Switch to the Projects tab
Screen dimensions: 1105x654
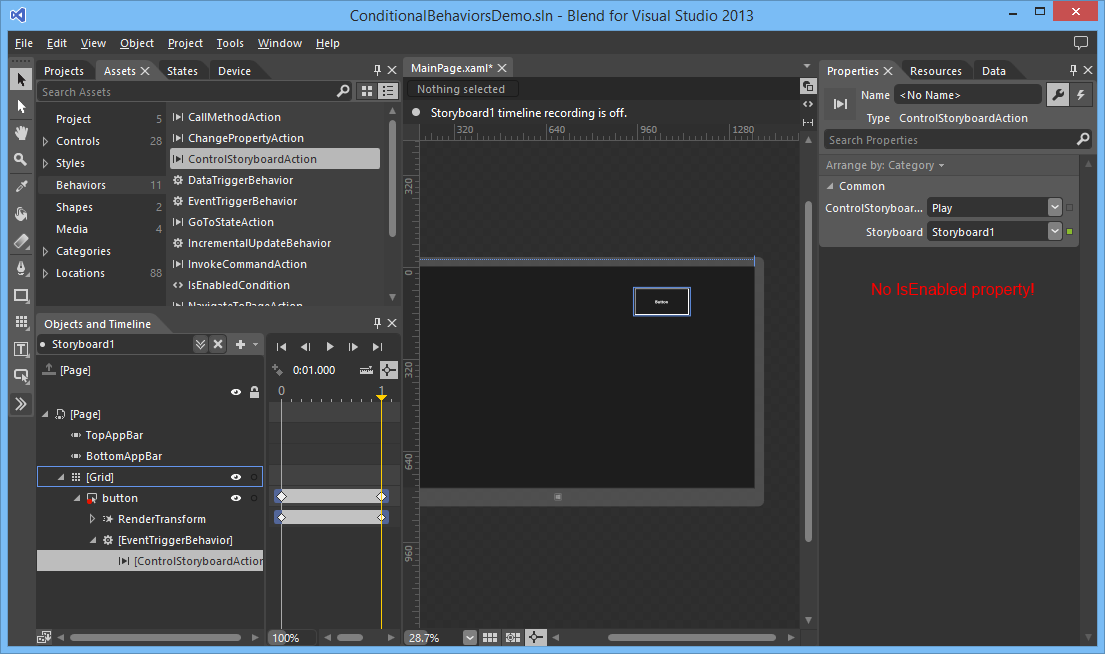63,70
